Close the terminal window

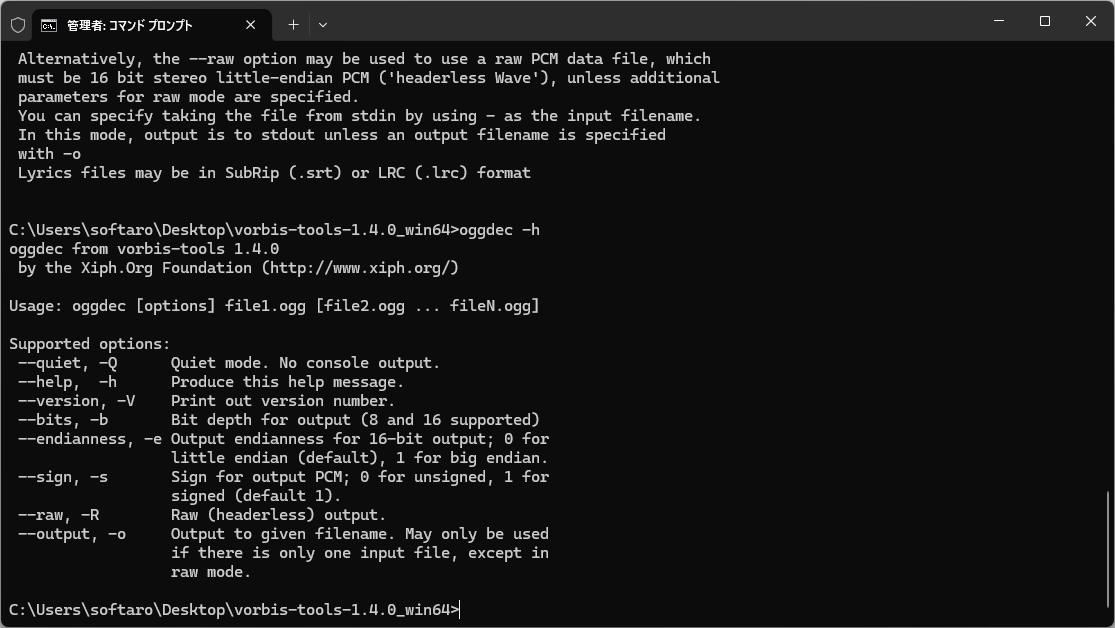1091,21
